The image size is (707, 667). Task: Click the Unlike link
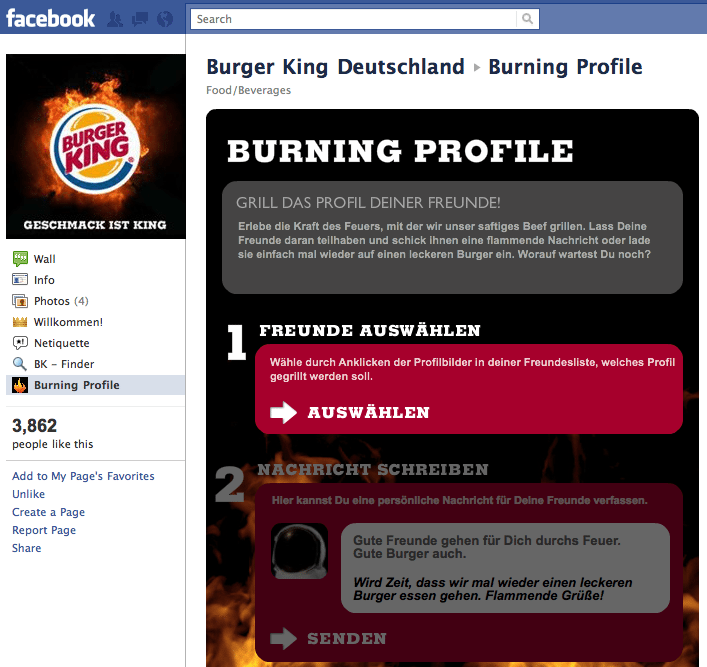pyautogui.click(x=28, y=494)
